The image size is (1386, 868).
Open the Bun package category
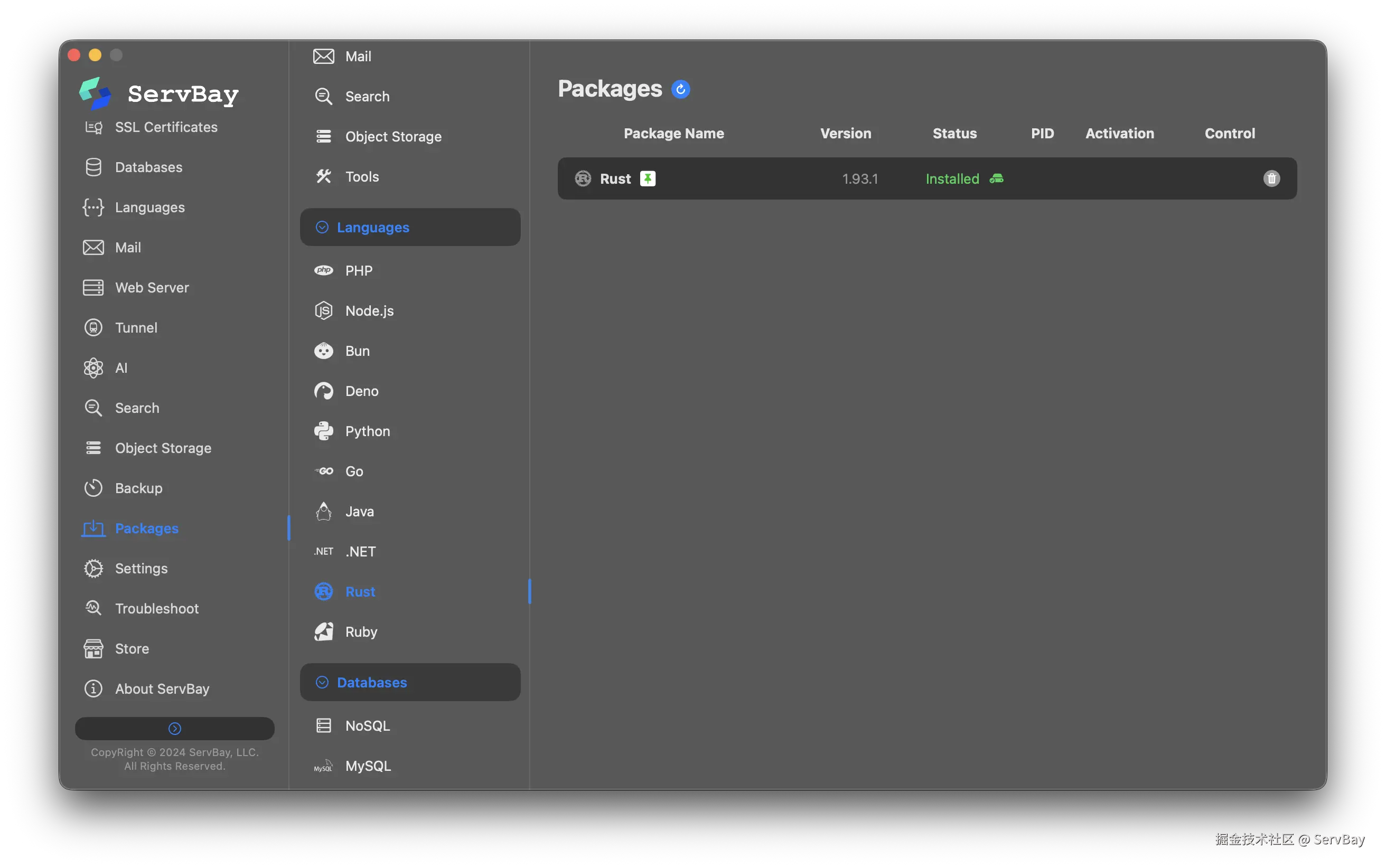point(357,351)
